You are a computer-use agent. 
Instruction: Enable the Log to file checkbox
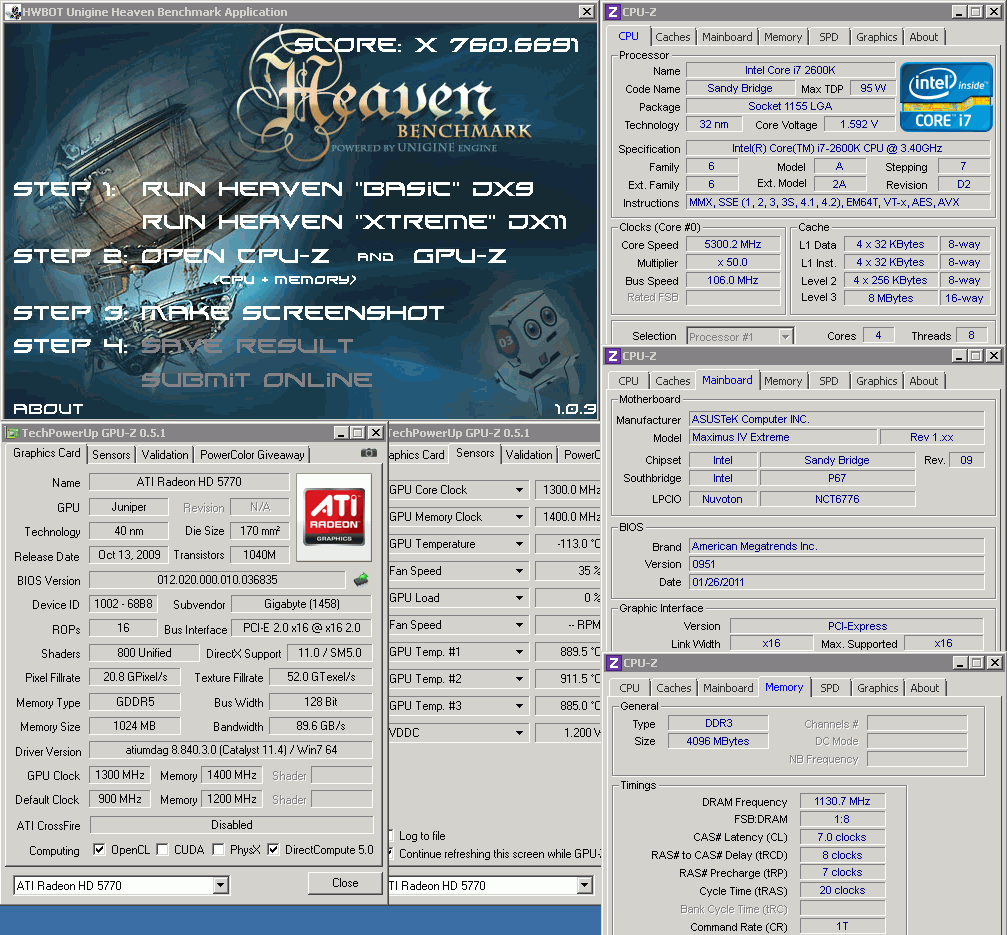point(390,835)
